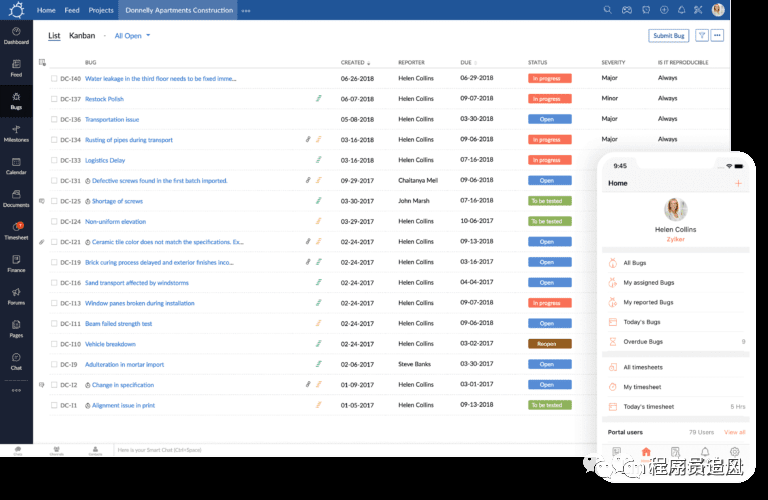Open Chat in the left sidebar
This screenshot has width=768, height=500.
(16, 361)
